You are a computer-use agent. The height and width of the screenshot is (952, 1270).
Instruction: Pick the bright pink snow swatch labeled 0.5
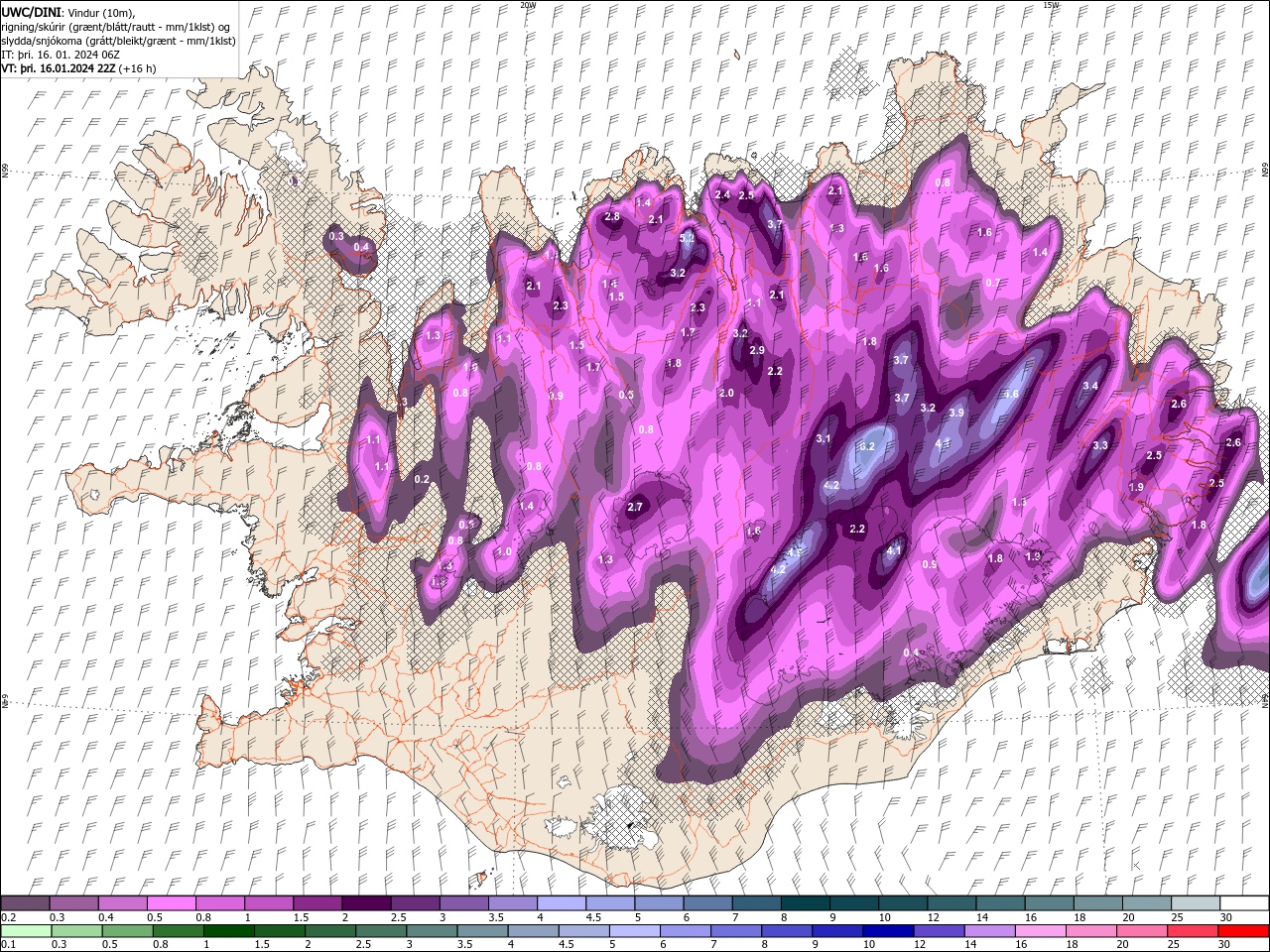click(171, 903)
